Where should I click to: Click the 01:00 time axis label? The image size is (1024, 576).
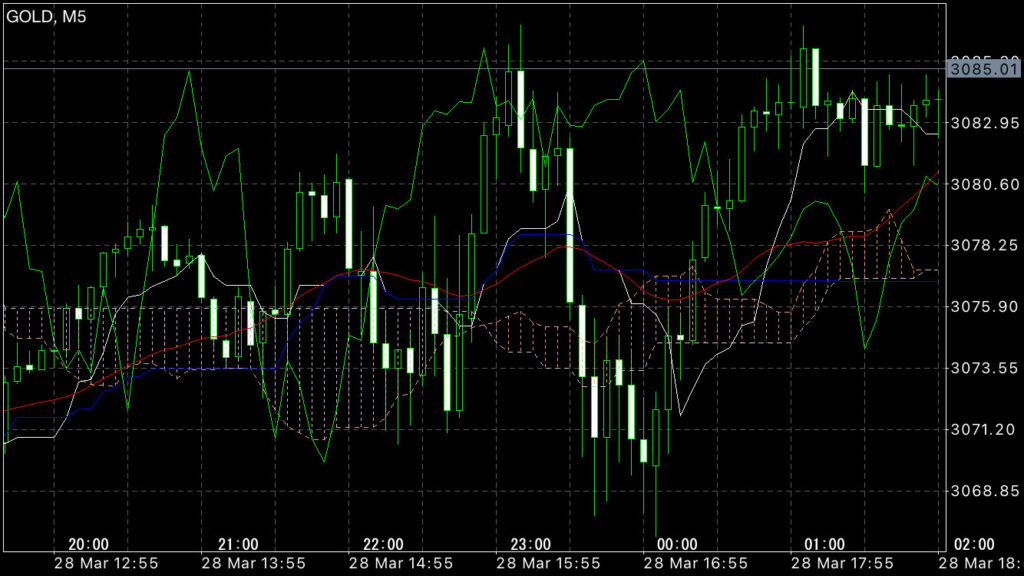pyautogui.click(x=824, y=544)
